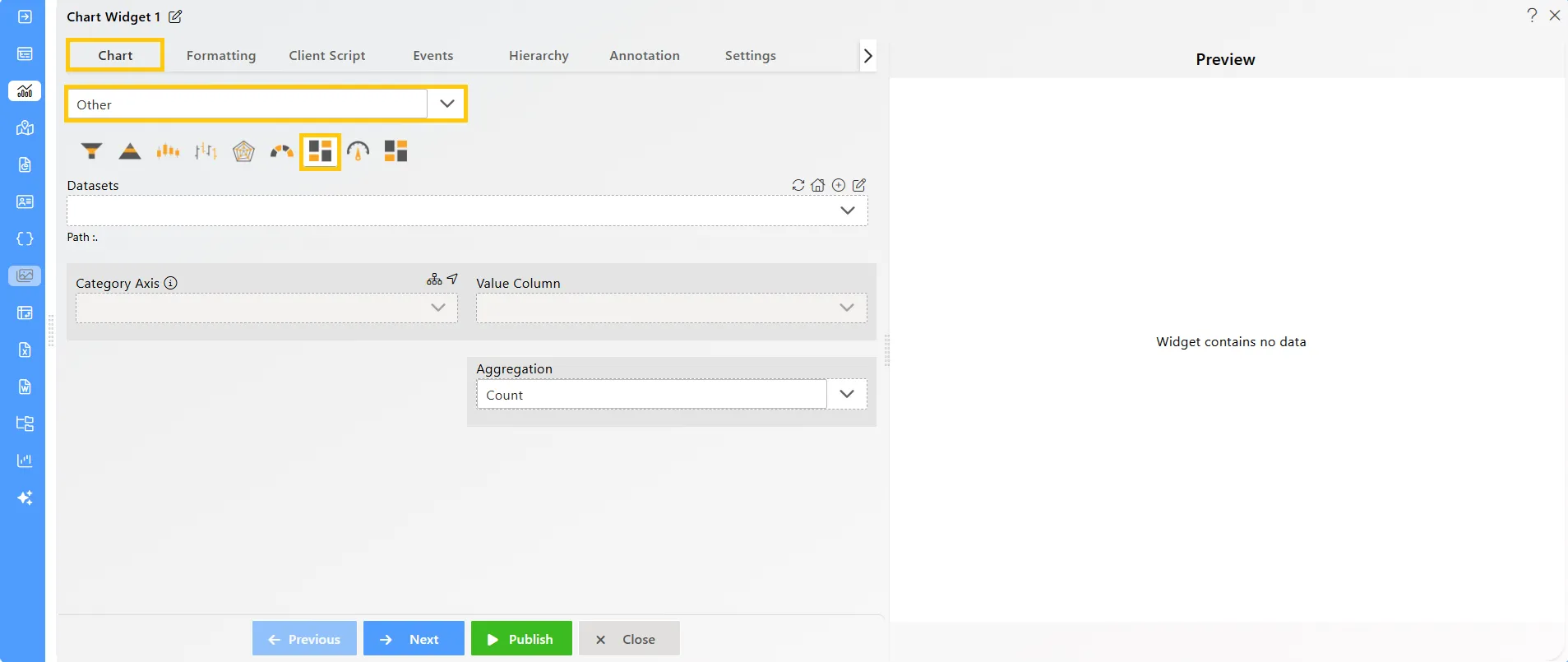Show more tabs with right arrow
The width and height of the screenshot is (1568, 662).
tap(867, 56)
